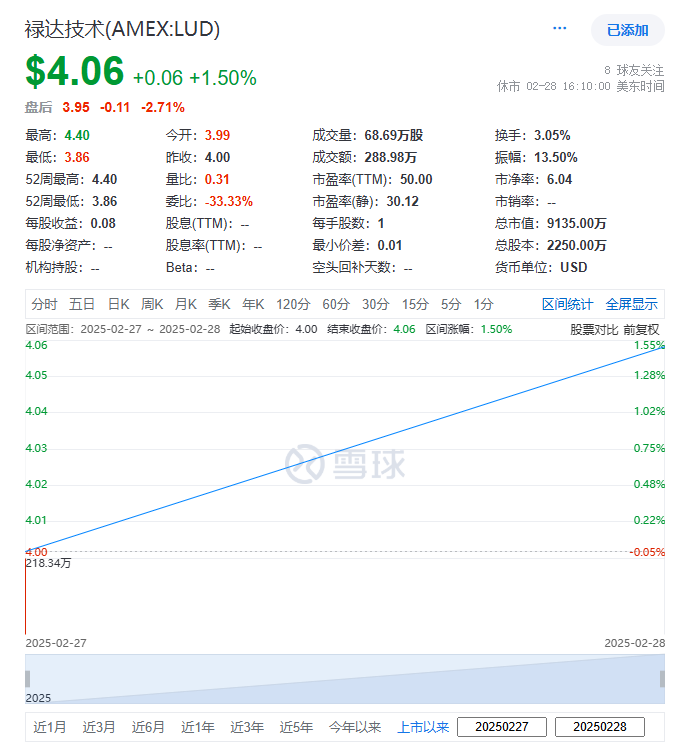Open the 前复权 adjustment dropdown
Image resolution: width=689 pixels, height=751 pixels.
641,330
